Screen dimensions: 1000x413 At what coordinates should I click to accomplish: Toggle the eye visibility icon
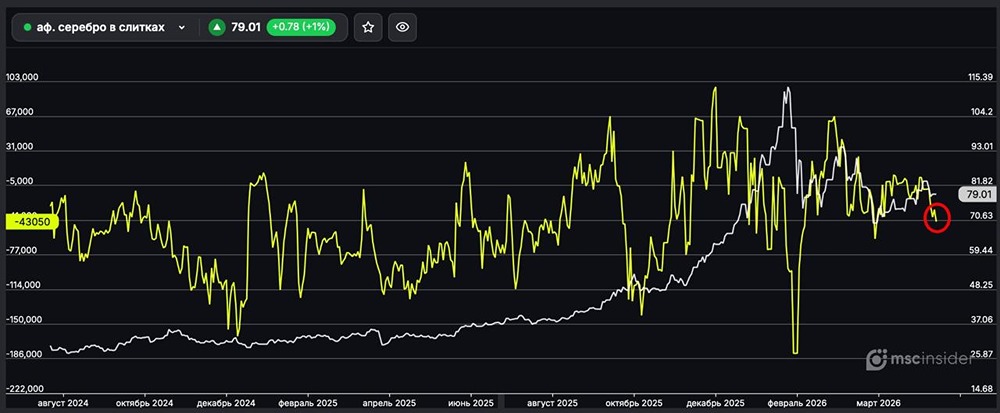[x=402, y=27]
